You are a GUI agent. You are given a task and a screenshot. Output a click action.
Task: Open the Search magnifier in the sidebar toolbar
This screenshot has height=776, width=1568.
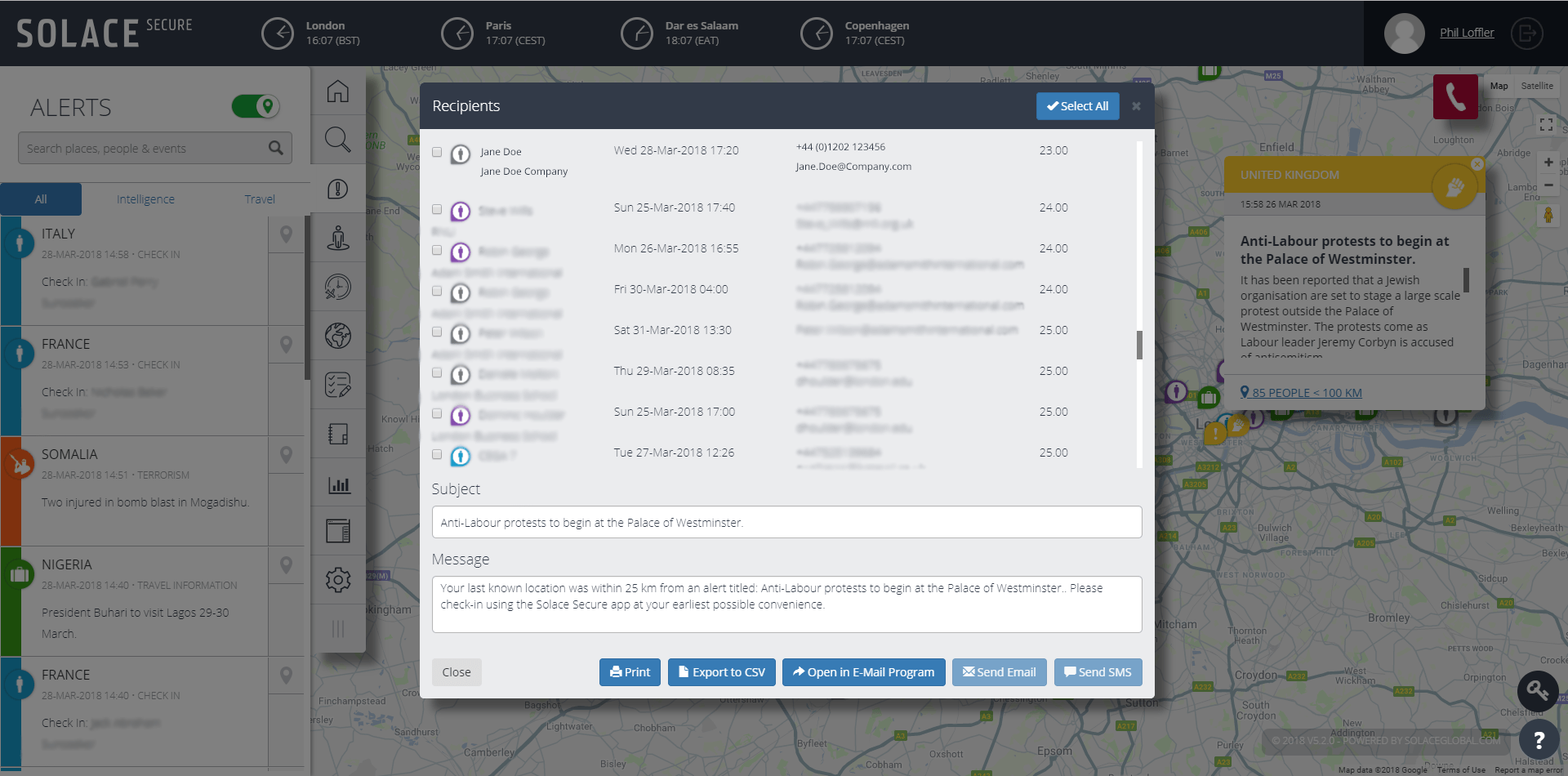click(338, 140)
